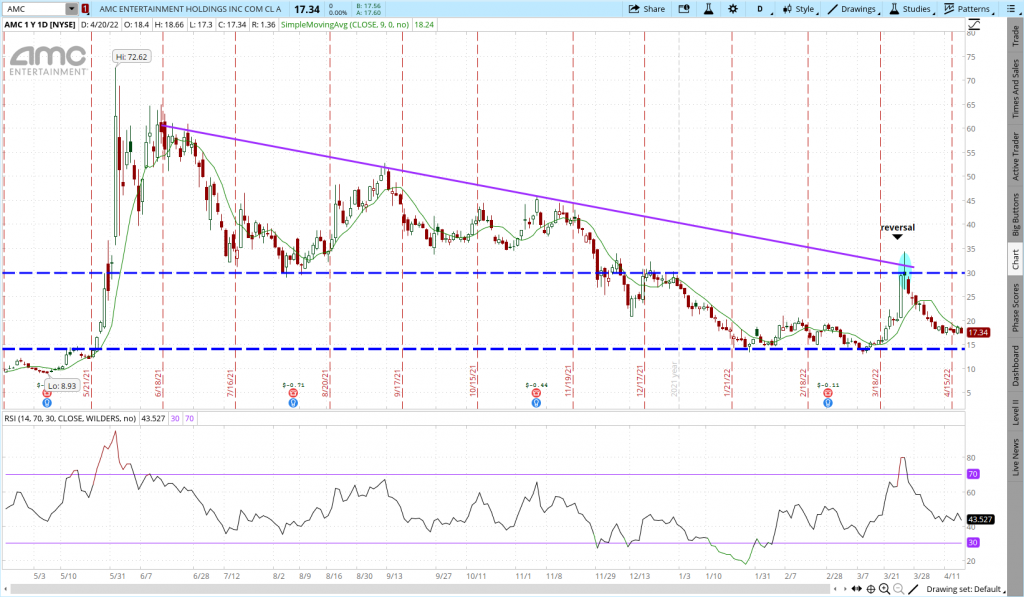1024x597 pixels.
Task: Click the news alert icon beside Share
Action: coord(682,9)
